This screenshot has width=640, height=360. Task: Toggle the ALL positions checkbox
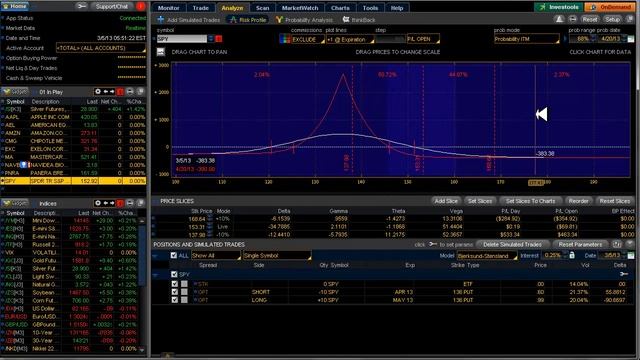(x=173, y=255)
